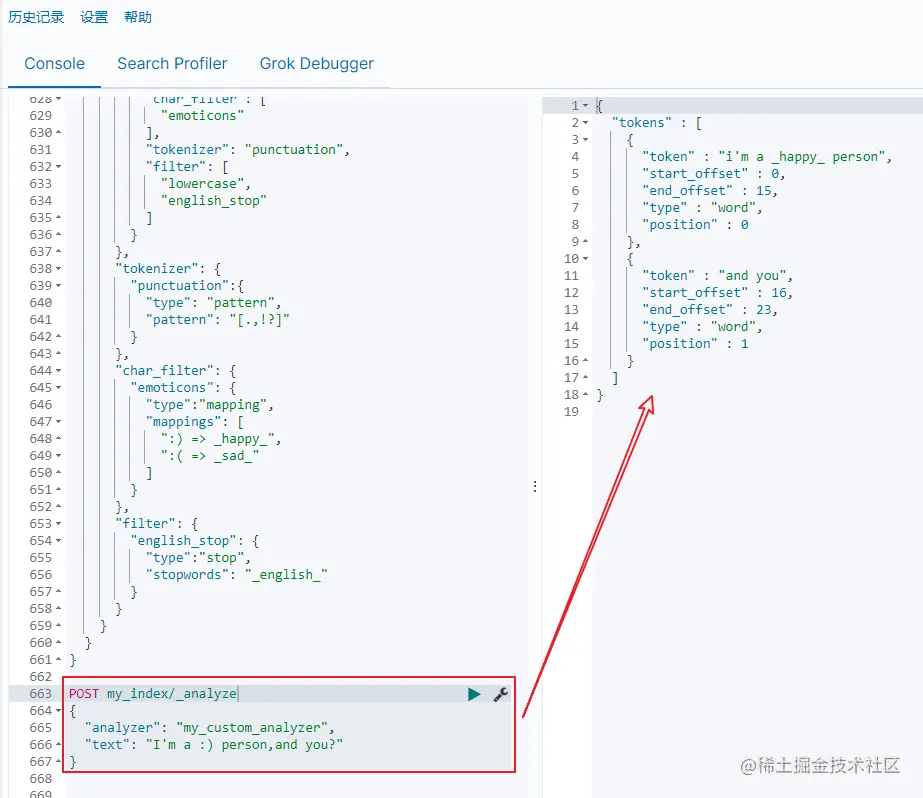Collapse the emoticons block at line 645

click(x=59, y=388)
